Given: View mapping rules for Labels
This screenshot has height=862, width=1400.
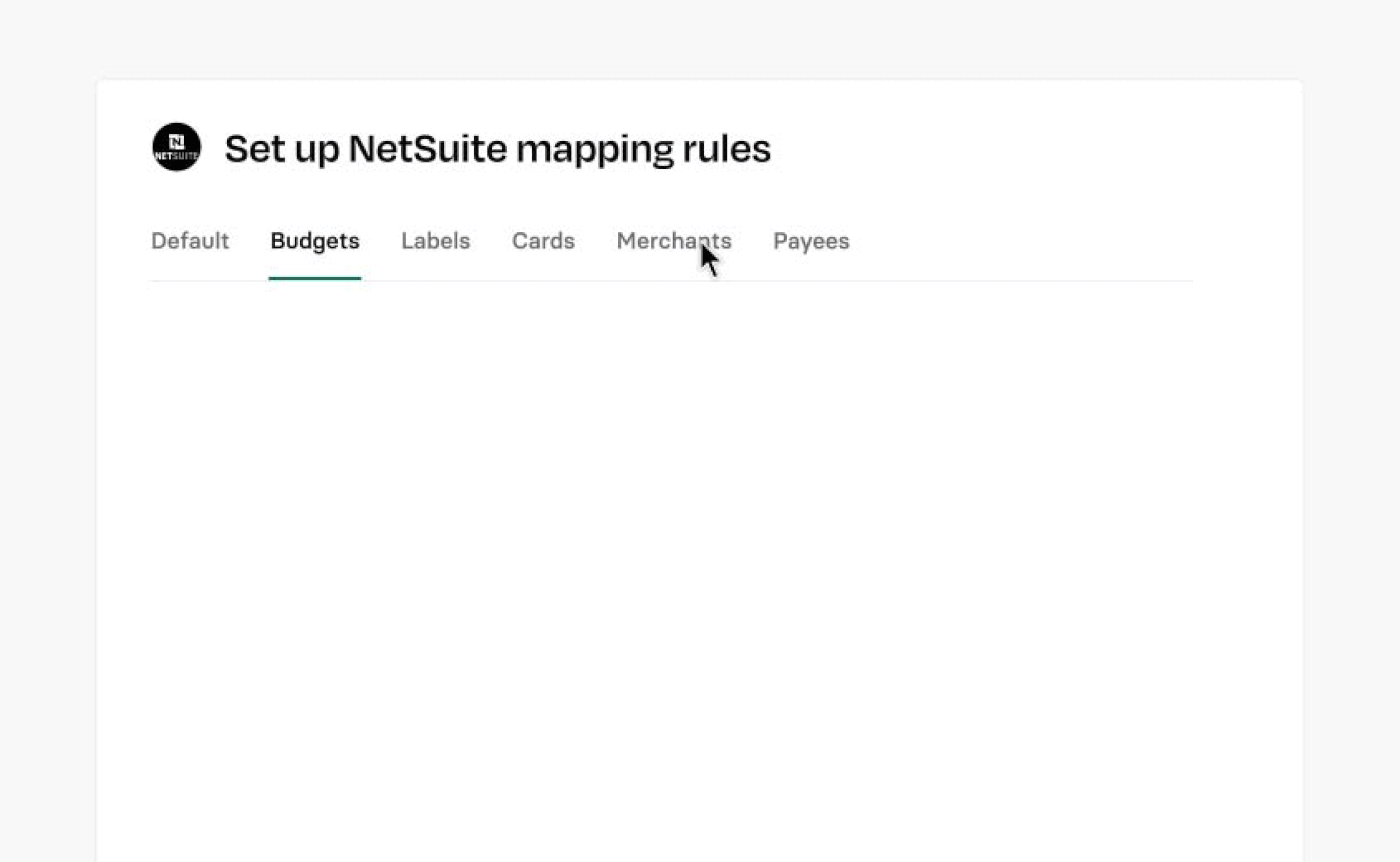Looking at the screenshot, I should [x=436, y=241].
